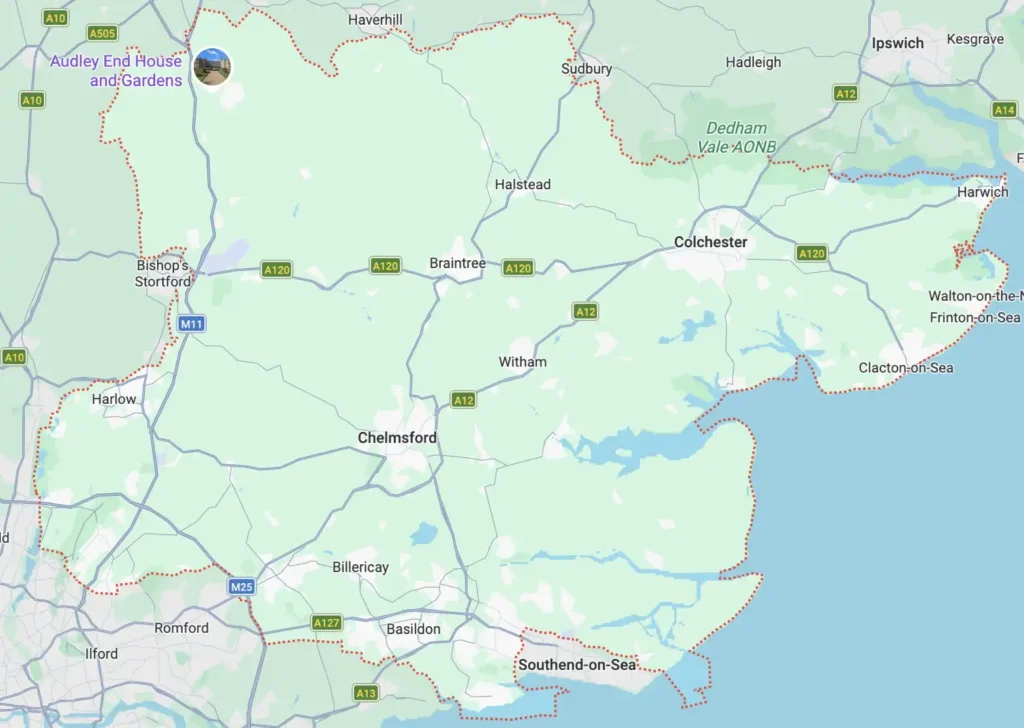Viewport: 1024px width, 728px height.
Task: Select the Ipswich town label
Action: (x=898, y=44)
